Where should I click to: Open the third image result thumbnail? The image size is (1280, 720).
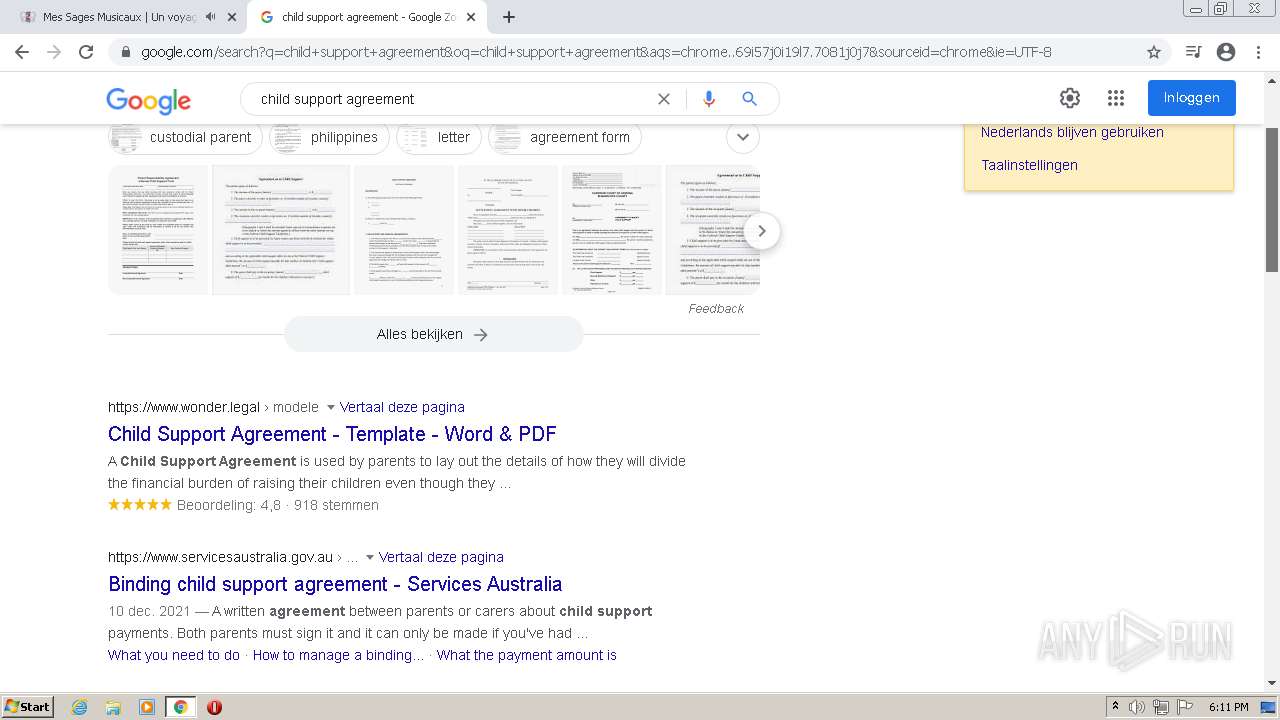(404, 230)
